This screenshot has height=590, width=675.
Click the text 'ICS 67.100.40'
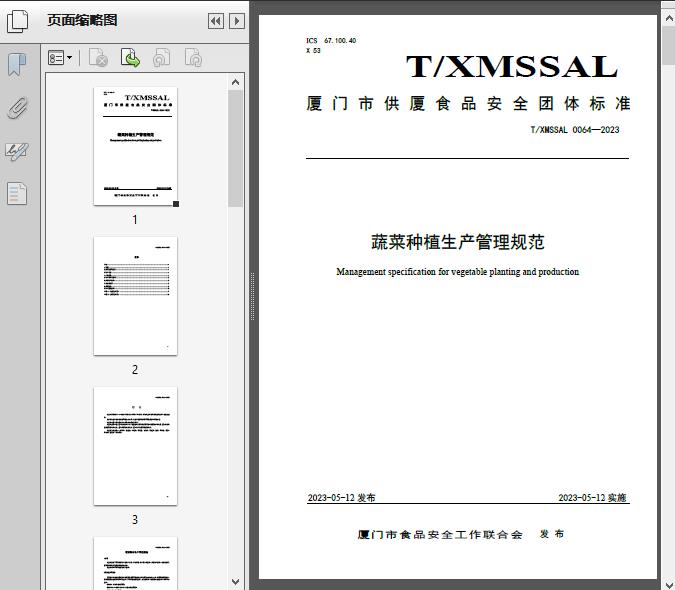tap(331, 40)
